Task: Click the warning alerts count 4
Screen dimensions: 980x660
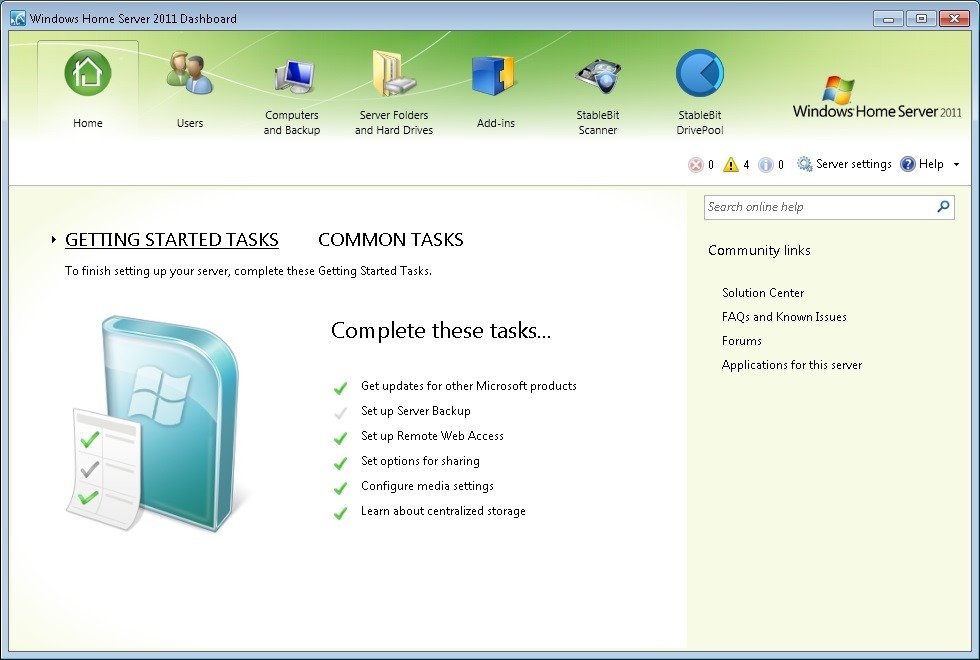Action: (746, 165)
